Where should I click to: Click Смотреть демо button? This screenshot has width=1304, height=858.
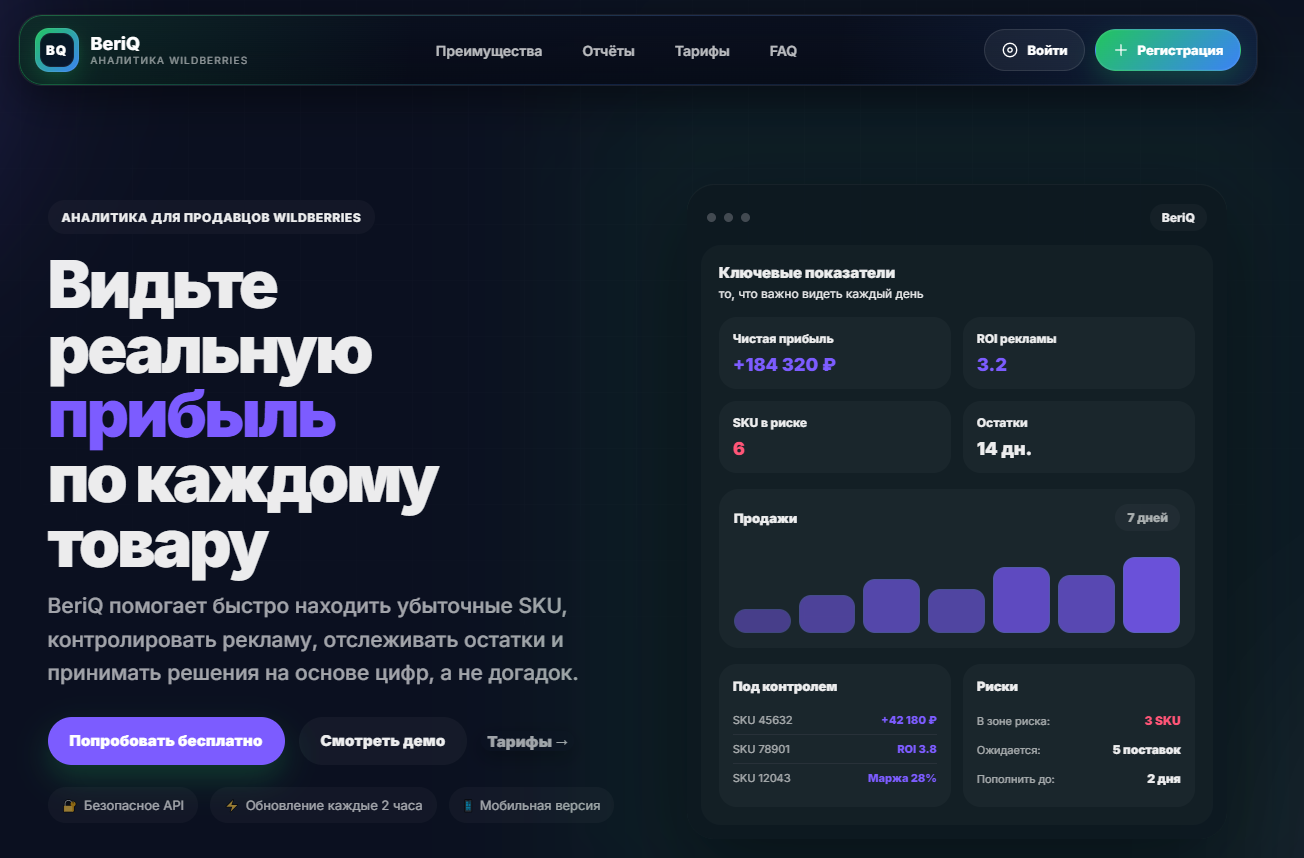(383, 741)
